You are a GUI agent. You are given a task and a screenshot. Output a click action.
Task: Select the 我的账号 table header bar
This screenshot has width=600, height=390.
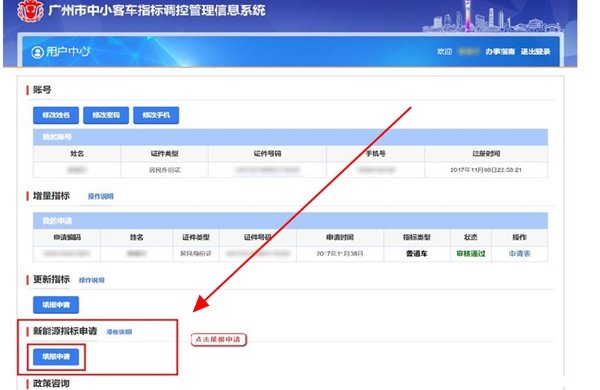[x=290, y=137]
